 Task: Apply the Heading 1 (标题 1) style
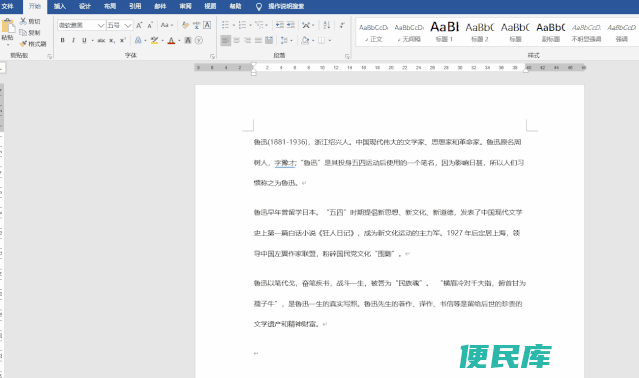pyautogui.click(x=444, y=32)
